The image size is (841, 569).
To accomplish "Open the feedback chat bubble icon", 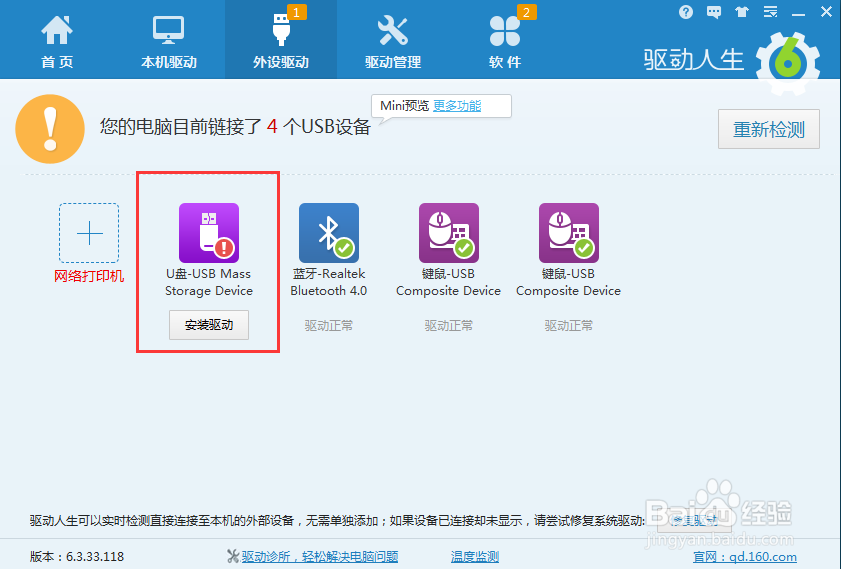I will 714,12.
